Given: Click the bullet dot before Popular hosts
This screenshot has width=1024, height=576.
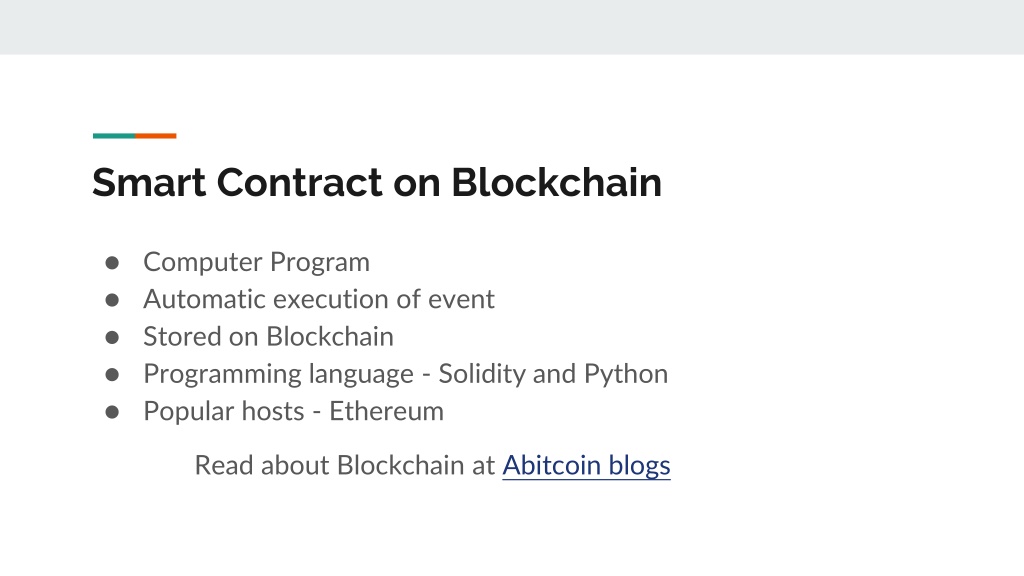Looking at the screenshot, I should click(x=112, y=412).
